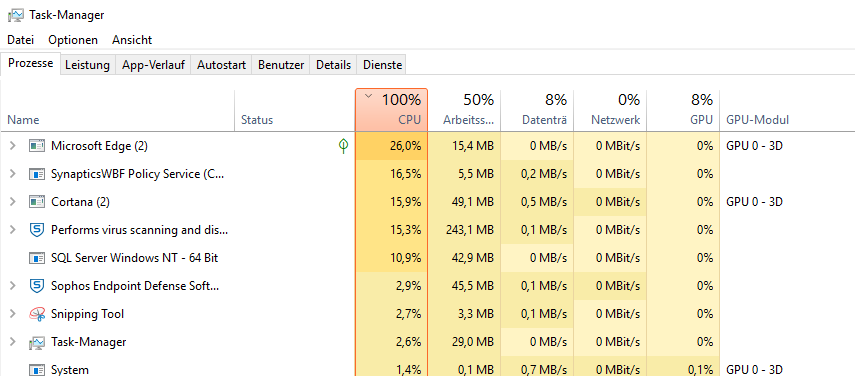Click the 49,1 MB memory cell
This screenshot has width=855, height=376.
pos(464,202)
